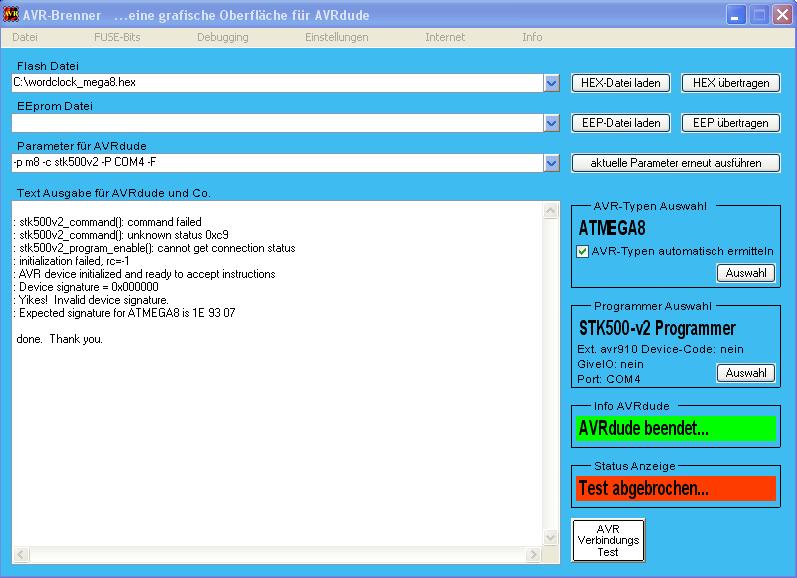The image size is (797, 578).
Task: Open the Internet menu
Action: [x=445, y=37]
